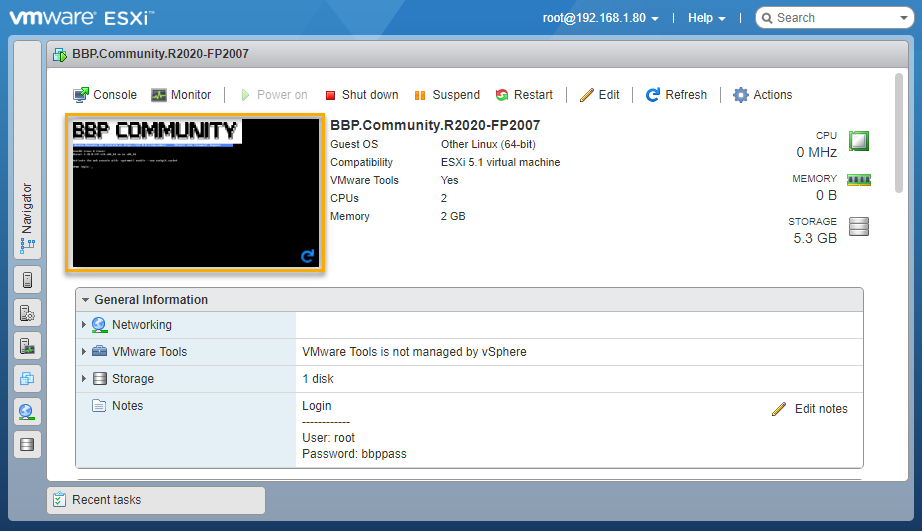Viewport: 922px width, 531px height.
Task: Open Virtual Machines icon in sidebar
Action: click(27, 379)
